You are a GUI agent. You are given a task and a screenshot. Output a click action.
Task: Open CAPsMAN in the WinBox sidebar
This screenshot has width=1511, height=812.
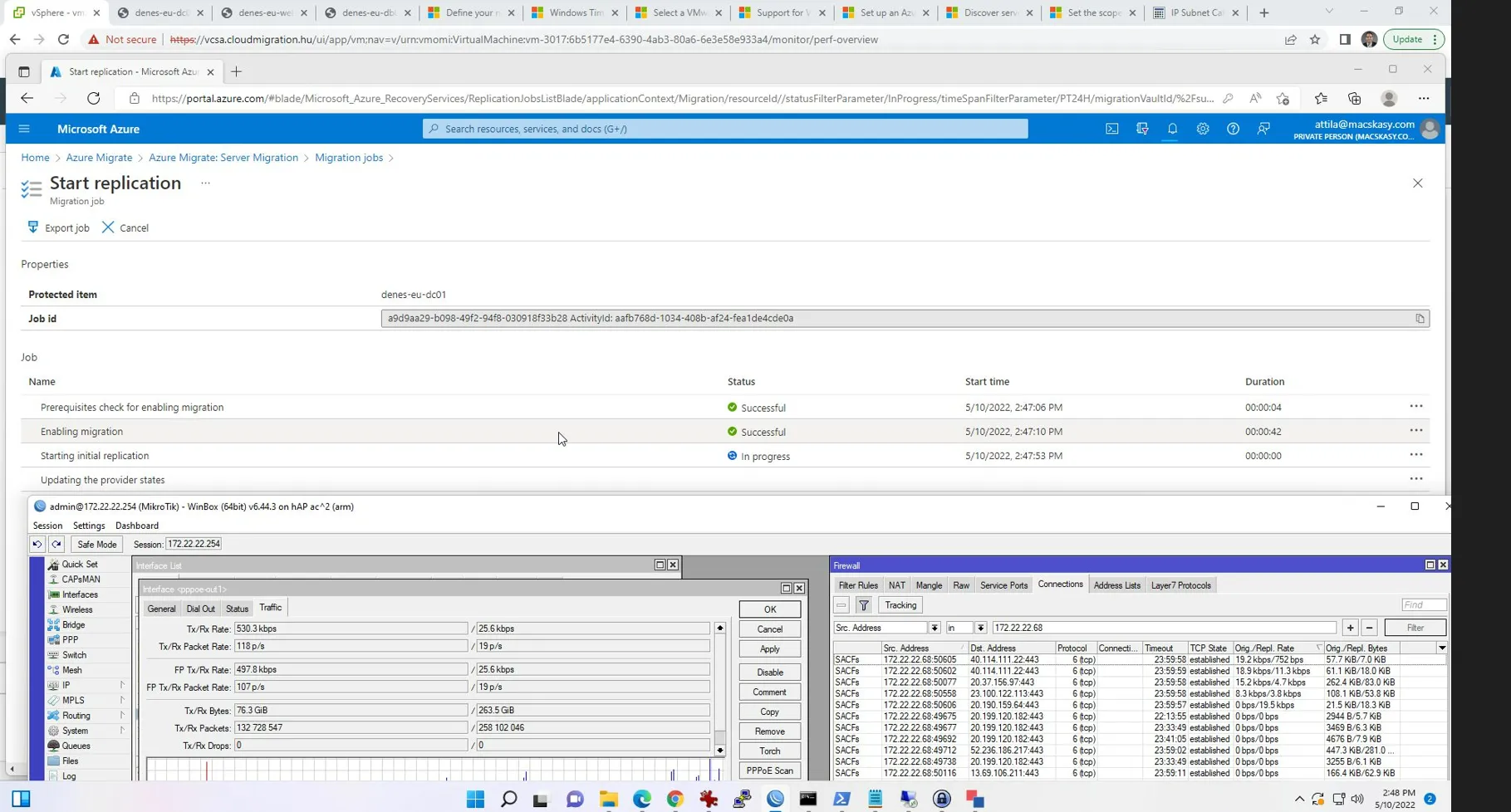coord(81,580)
